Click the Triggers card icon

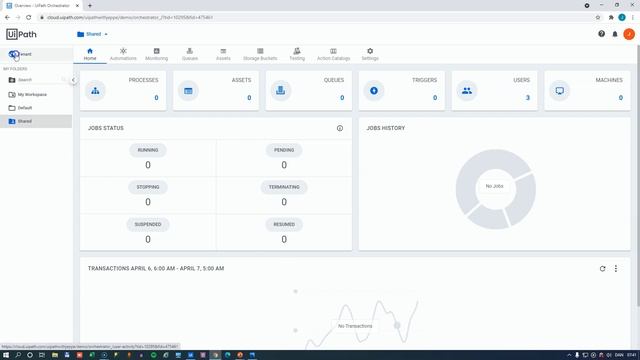coord(374,91)
